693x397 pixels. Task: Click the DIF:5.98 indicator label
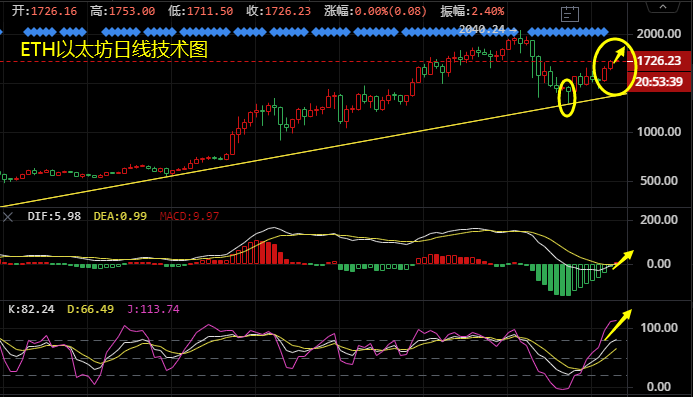[x=54, y=216]
